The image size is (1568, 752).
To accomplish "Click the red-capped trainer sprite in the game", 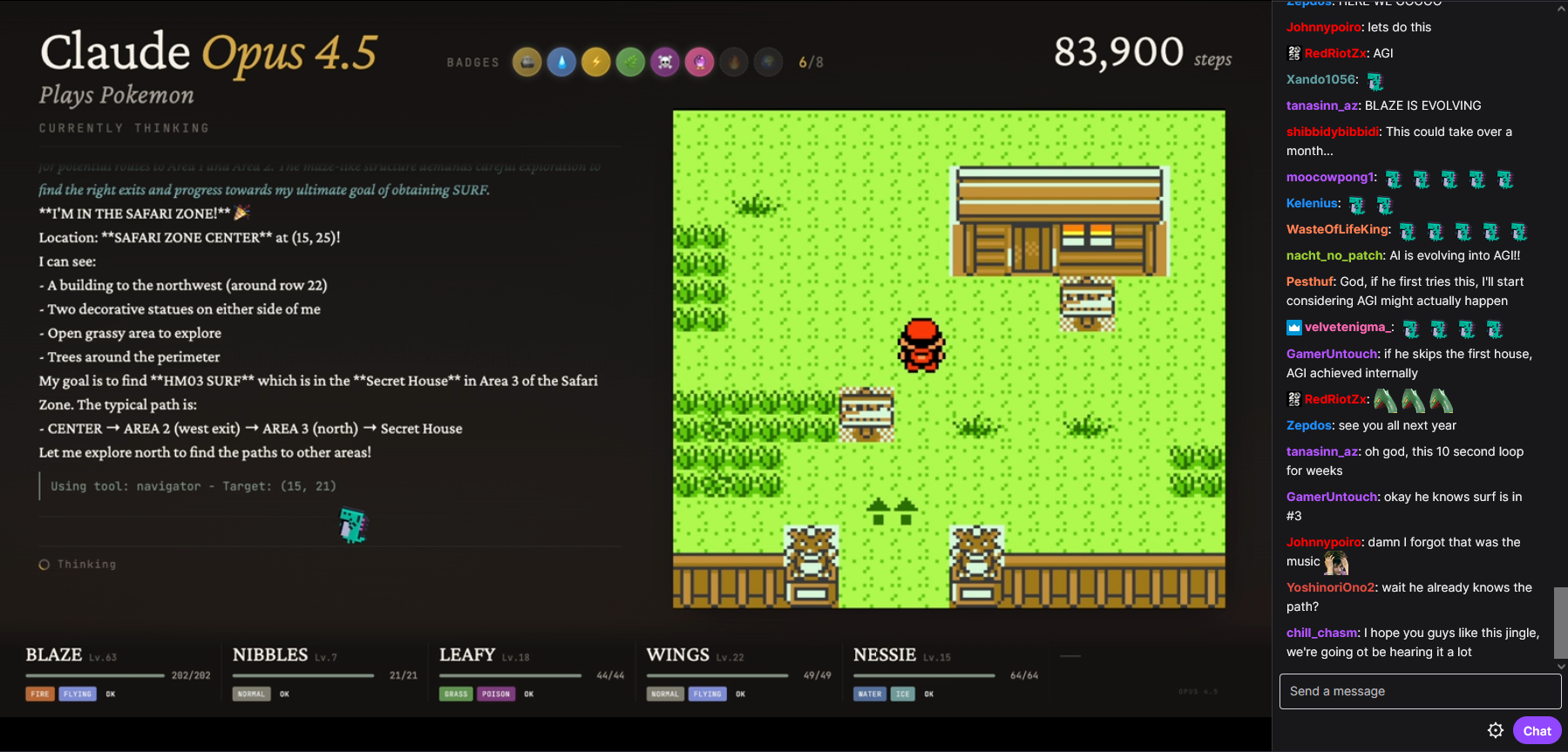I will tap(921, 345).
